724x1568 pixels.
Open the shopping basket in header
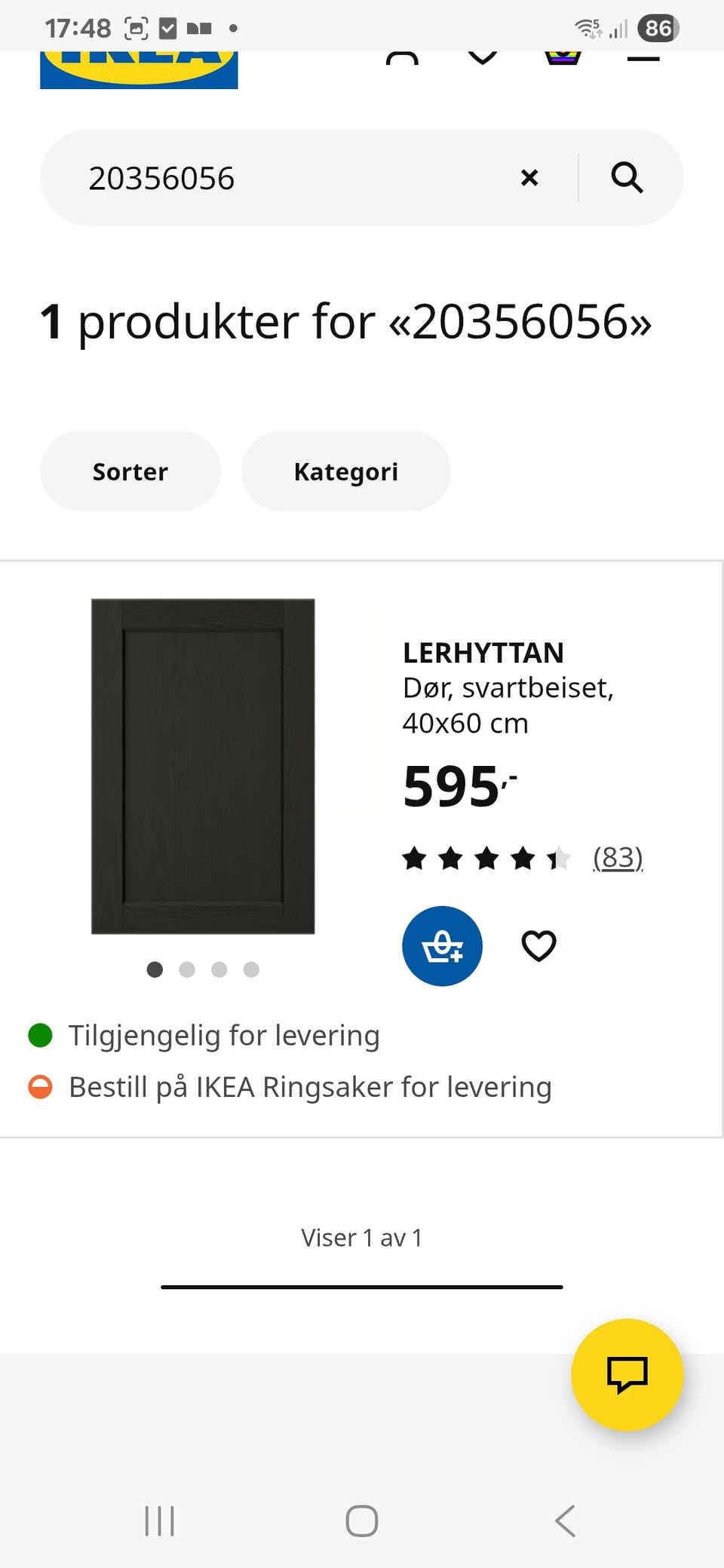563,57
